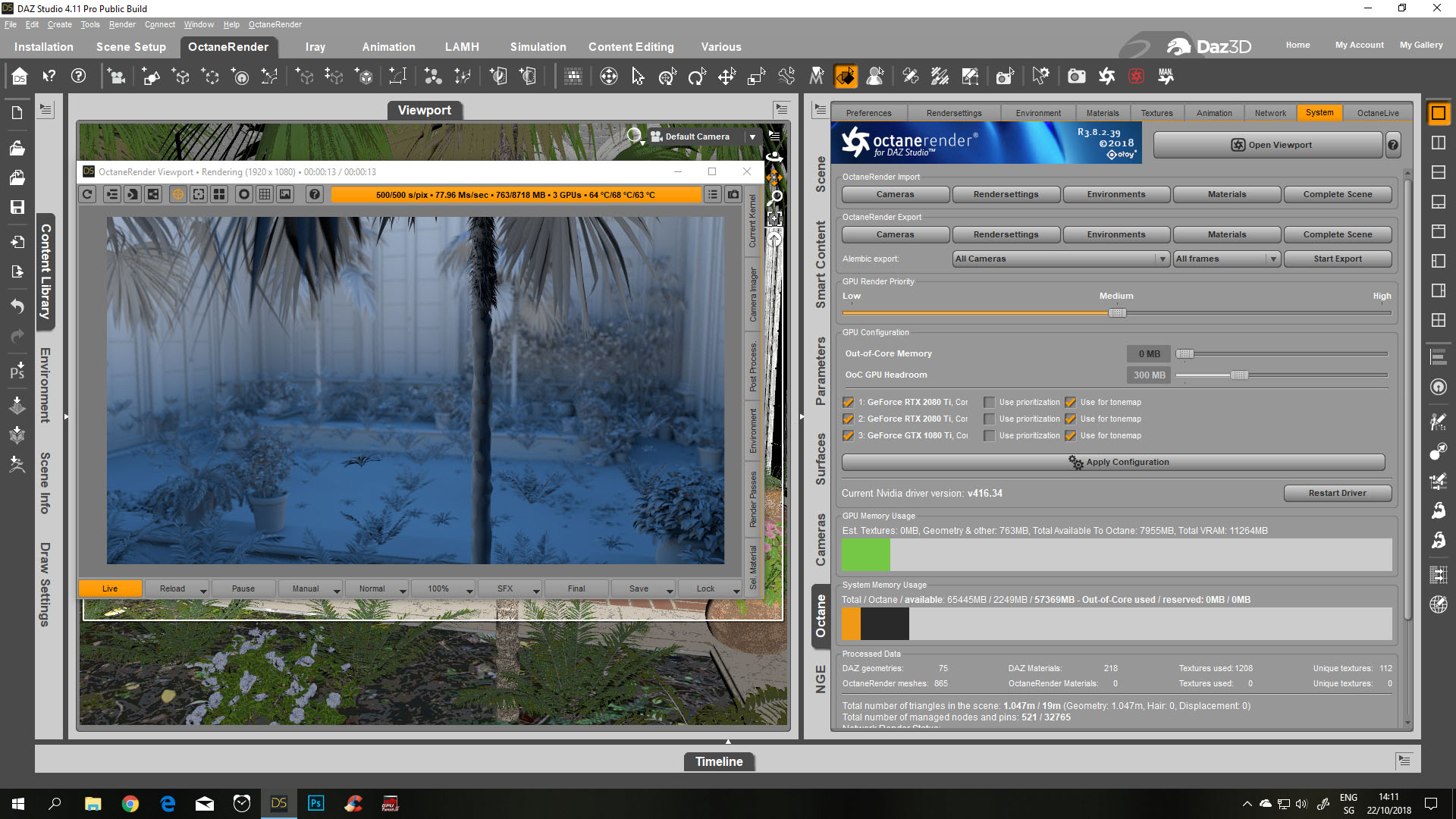Open Chrome from the Windows taskbar
The width and height of the screenshot is (1456, 819).
(x=130, y=804)
